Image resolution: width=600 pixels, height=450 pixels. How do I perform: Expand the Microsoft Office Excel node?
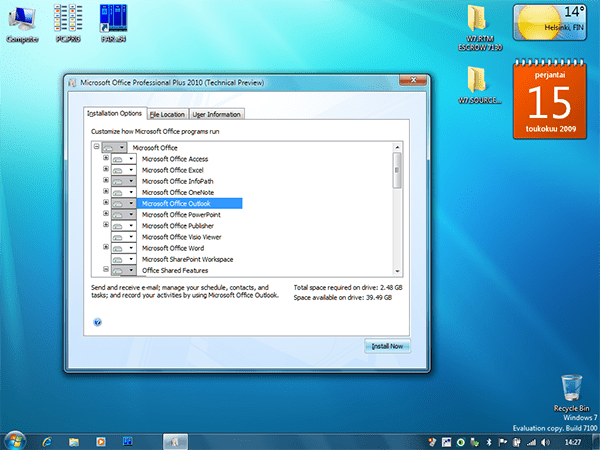106,169
